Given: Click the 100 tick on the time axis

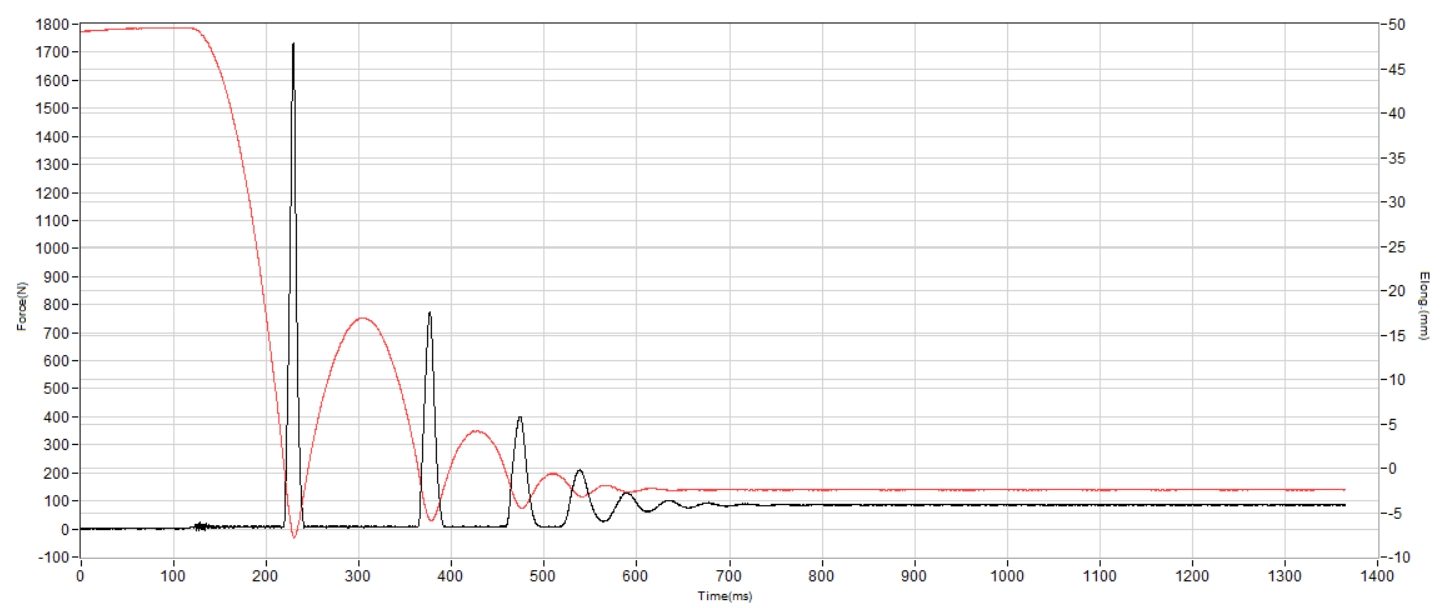Looking at the screenshot, I should point(173,575).
